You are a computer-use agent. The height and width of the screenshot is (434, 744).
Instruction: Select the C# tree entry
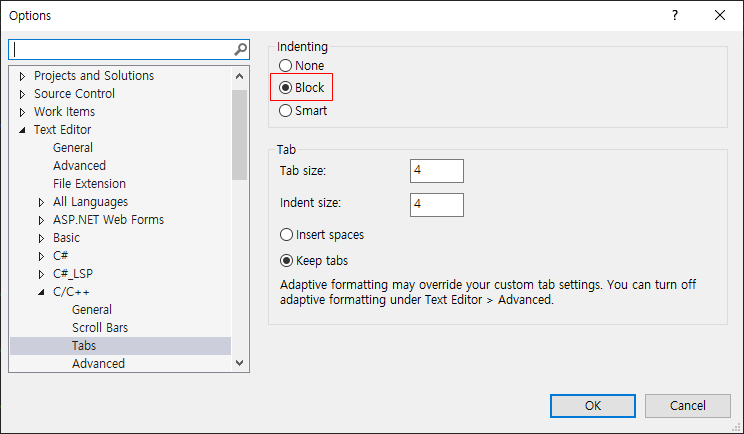tap(60, 256)
